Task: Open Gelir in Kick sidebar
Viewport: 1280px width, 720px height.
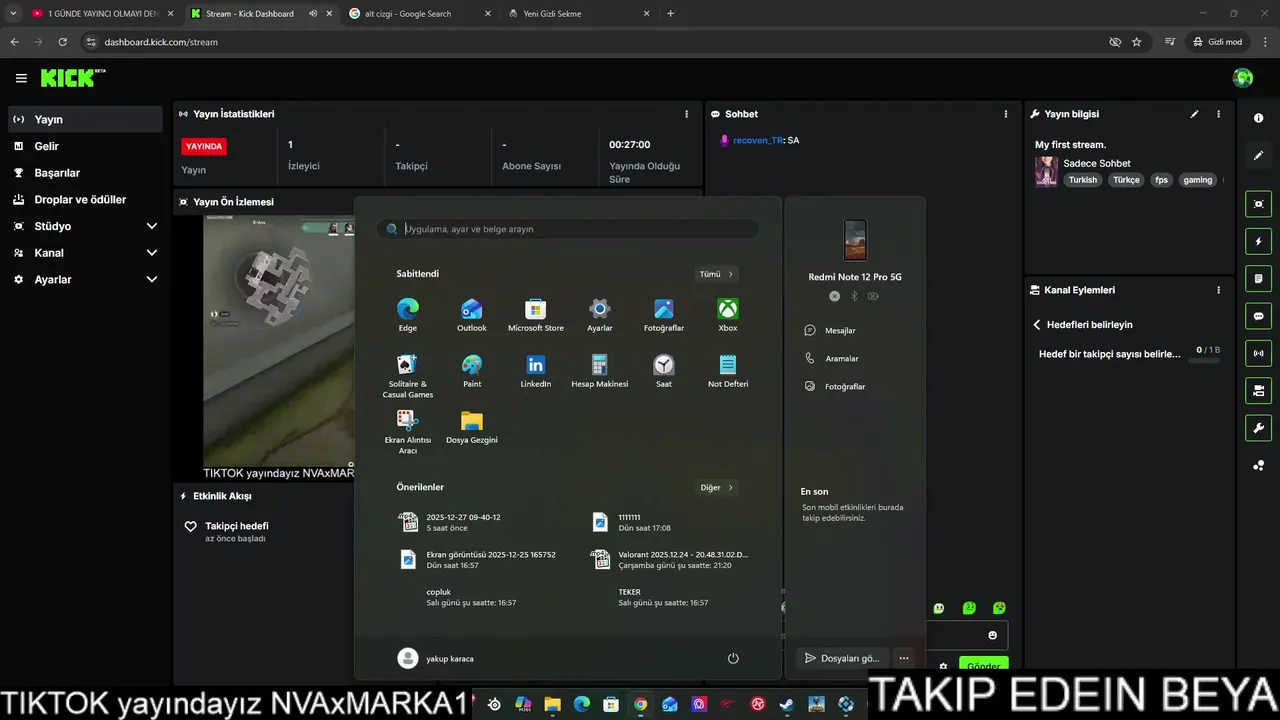Action: click(x=85, y=146)
